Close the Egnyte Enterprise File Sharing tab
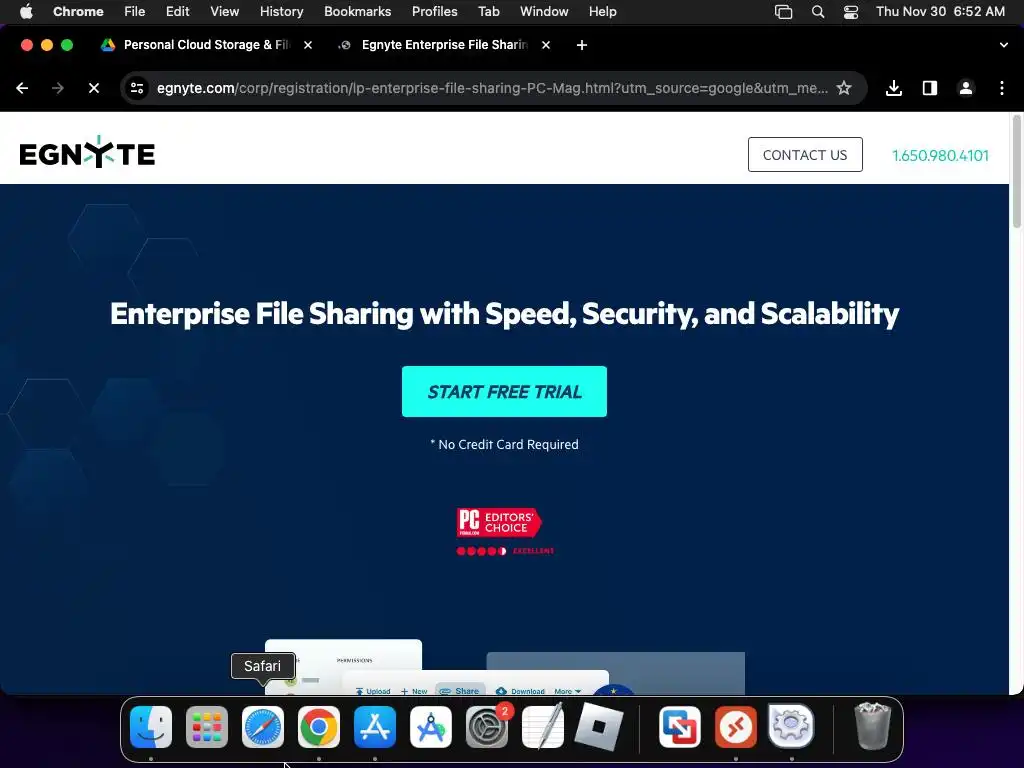This screenshot has width=1024, height=768. point(546,45)
